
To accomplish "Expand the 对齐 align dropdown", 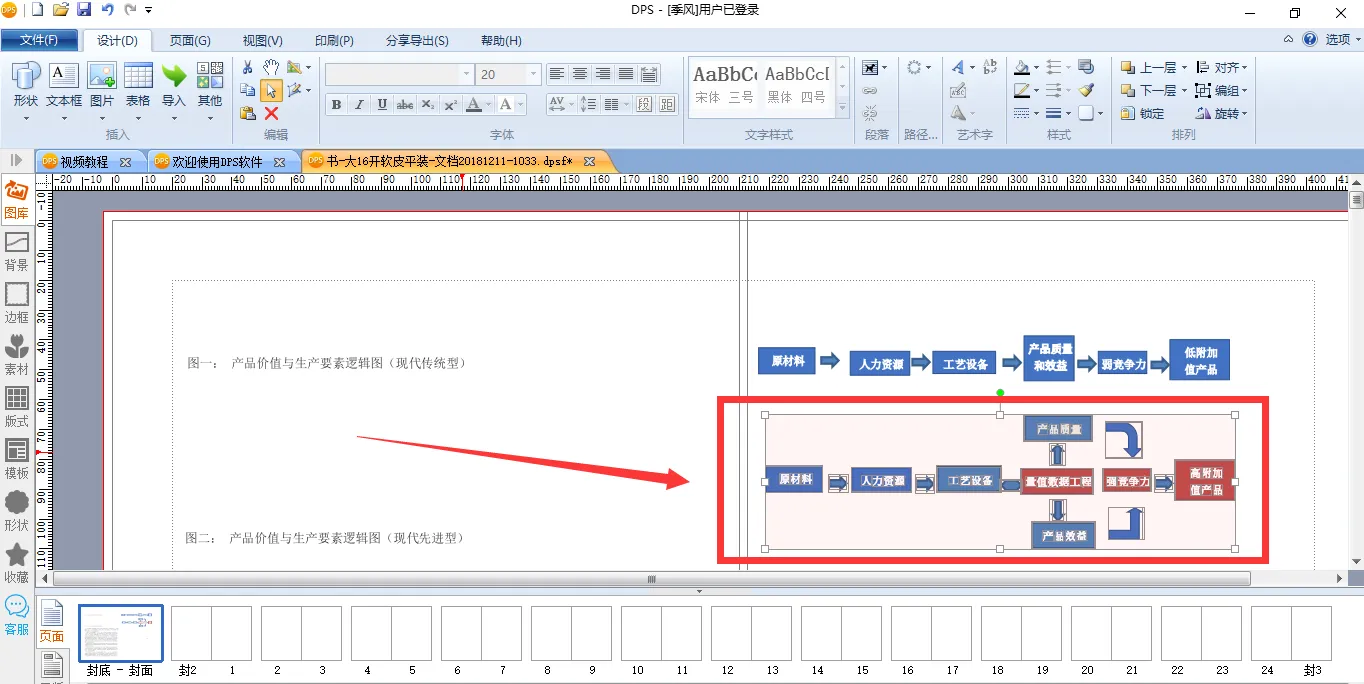I will (x=1243, y=68).
